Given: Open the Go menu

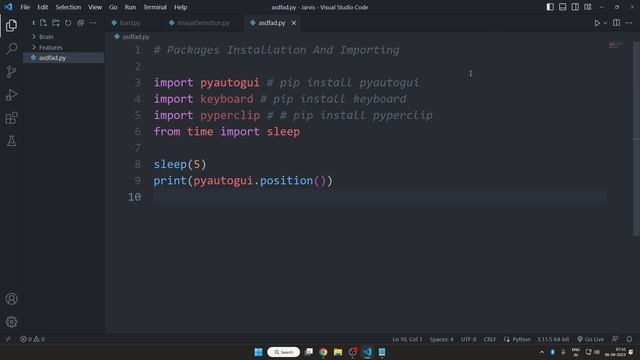Looking at the screenshot, I should click(113, 7).
